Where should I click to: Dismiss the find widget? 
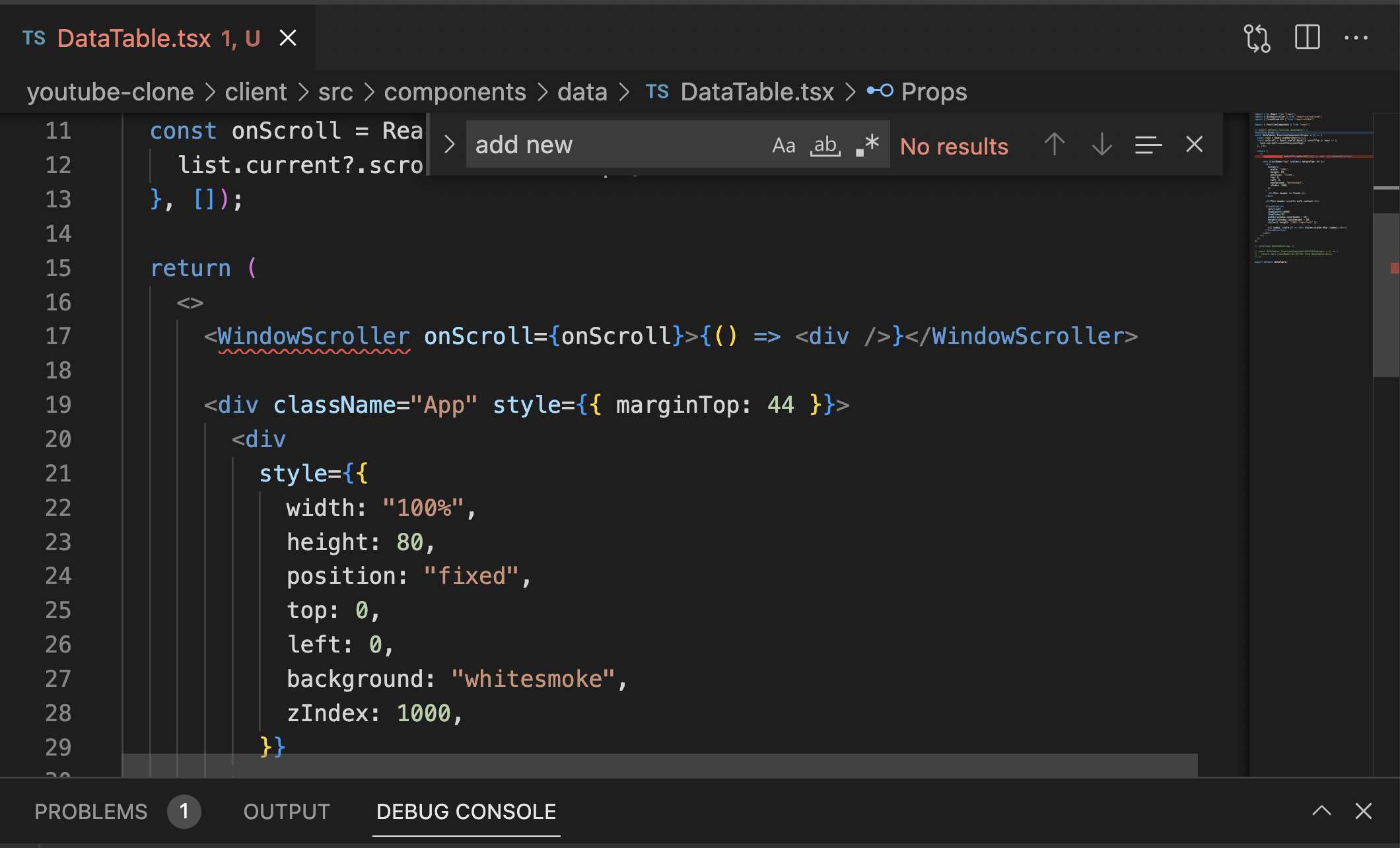[1194, 145]
